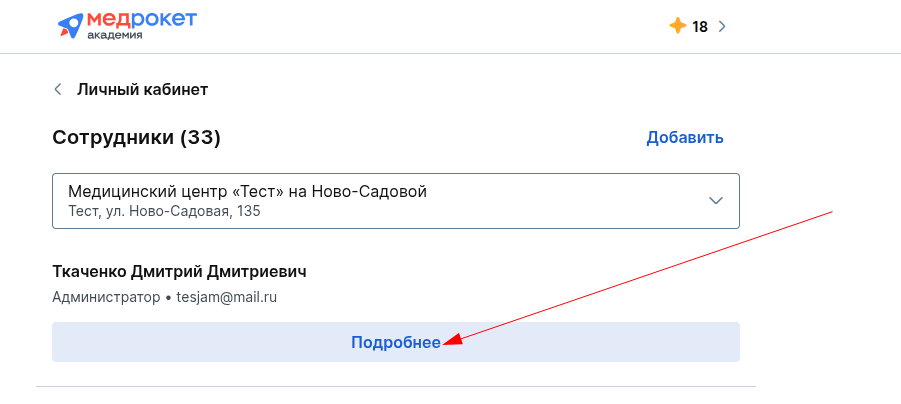Click the медрокет wordmark in header
Image resolution: width=901 pixels, height=404 pixels.
click(x=141, y=20)
